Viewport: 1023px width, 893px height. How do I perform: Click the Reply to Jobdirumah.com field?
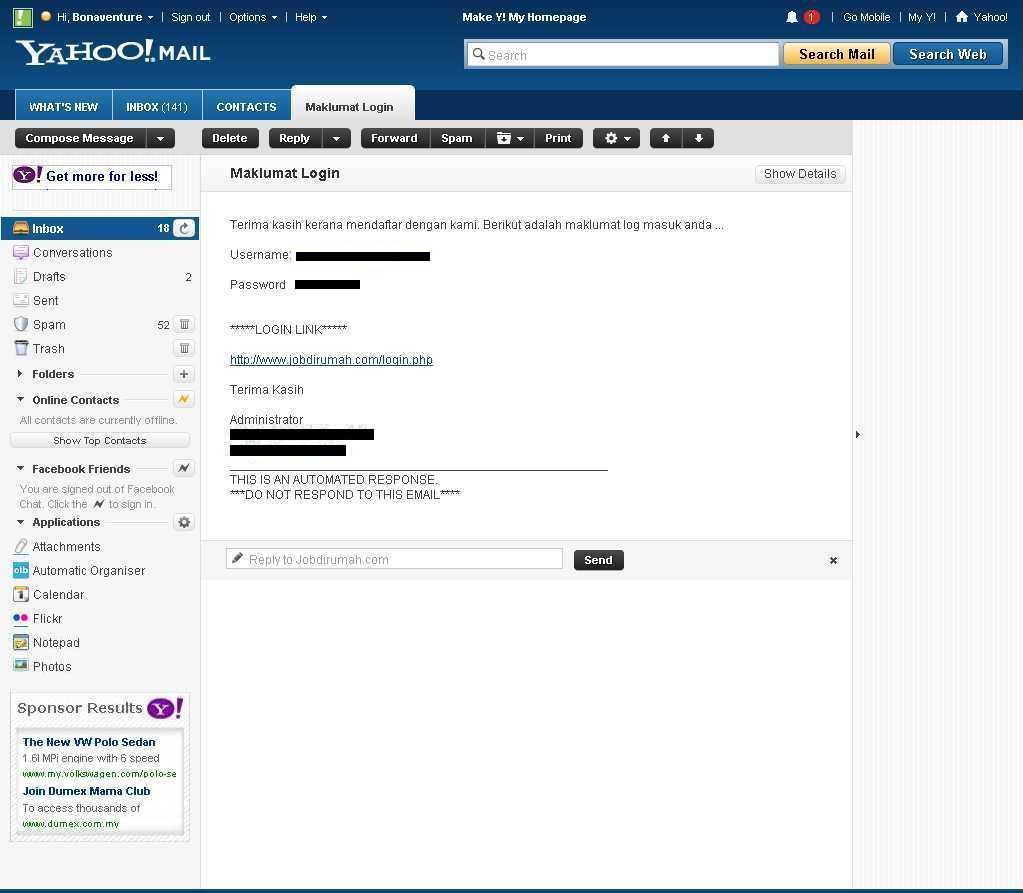[x=394, y=559]
